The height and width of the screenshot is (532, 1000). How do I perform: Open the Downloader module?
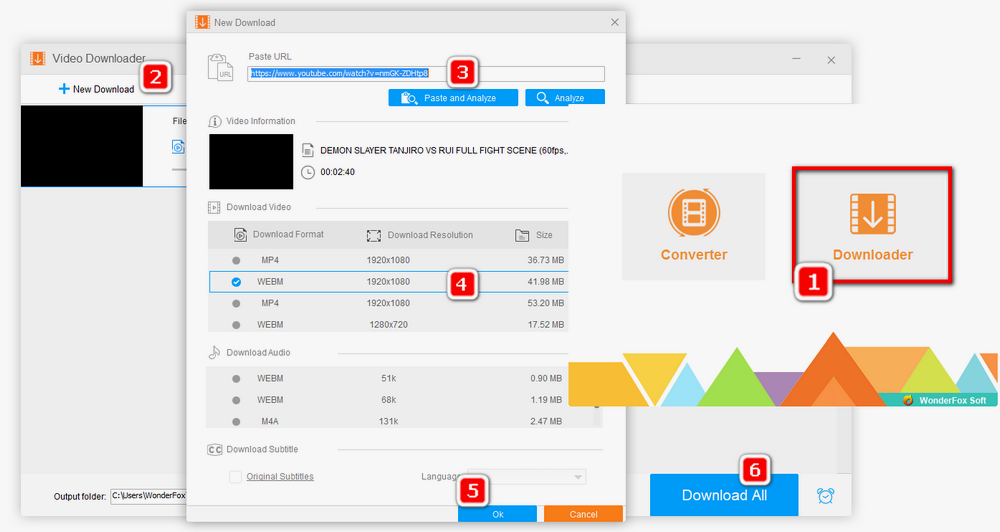872,226
